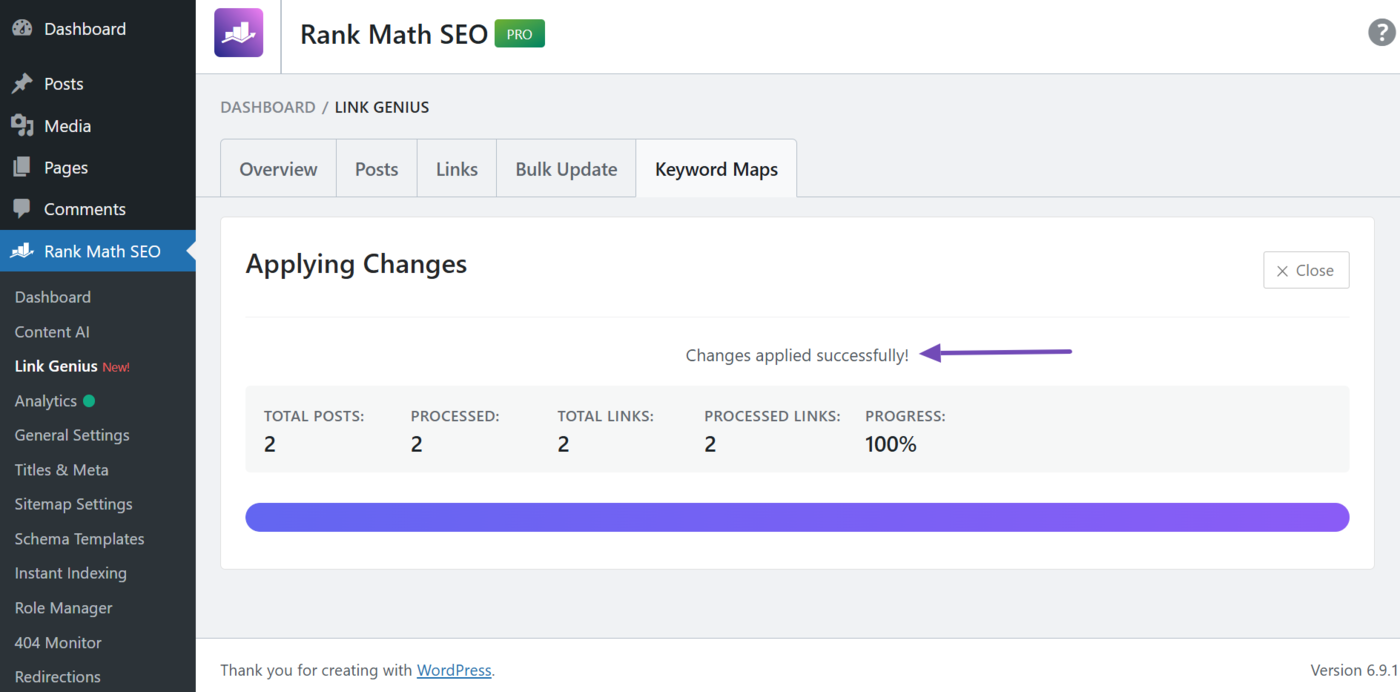Click the TOTAL POSTS value
The height and width of the screenshot is (692, 1400).
pos(270,444)
